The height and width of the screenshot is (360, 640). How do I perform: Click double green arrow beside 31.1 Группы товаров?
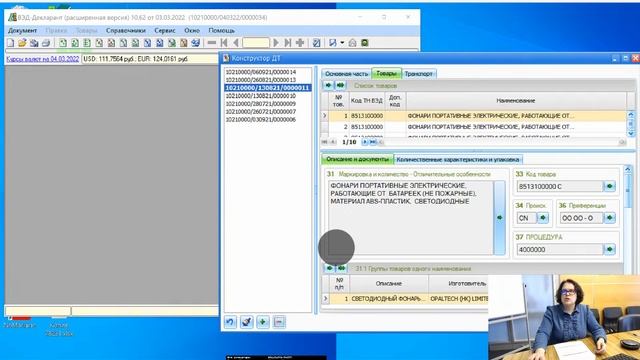[341, 268]
